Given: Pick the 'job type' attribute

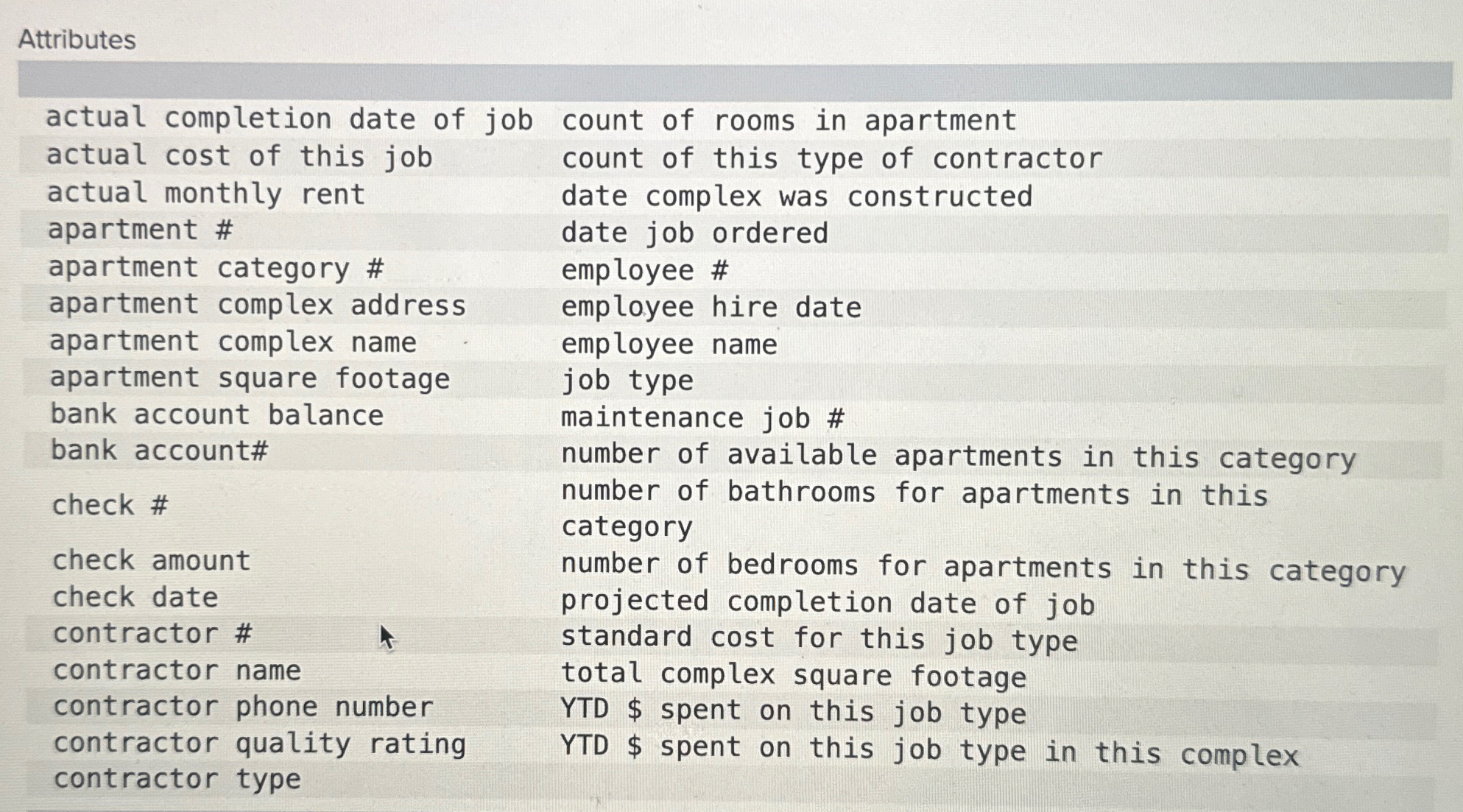Looking at the screenshot, I should [627, 381].
